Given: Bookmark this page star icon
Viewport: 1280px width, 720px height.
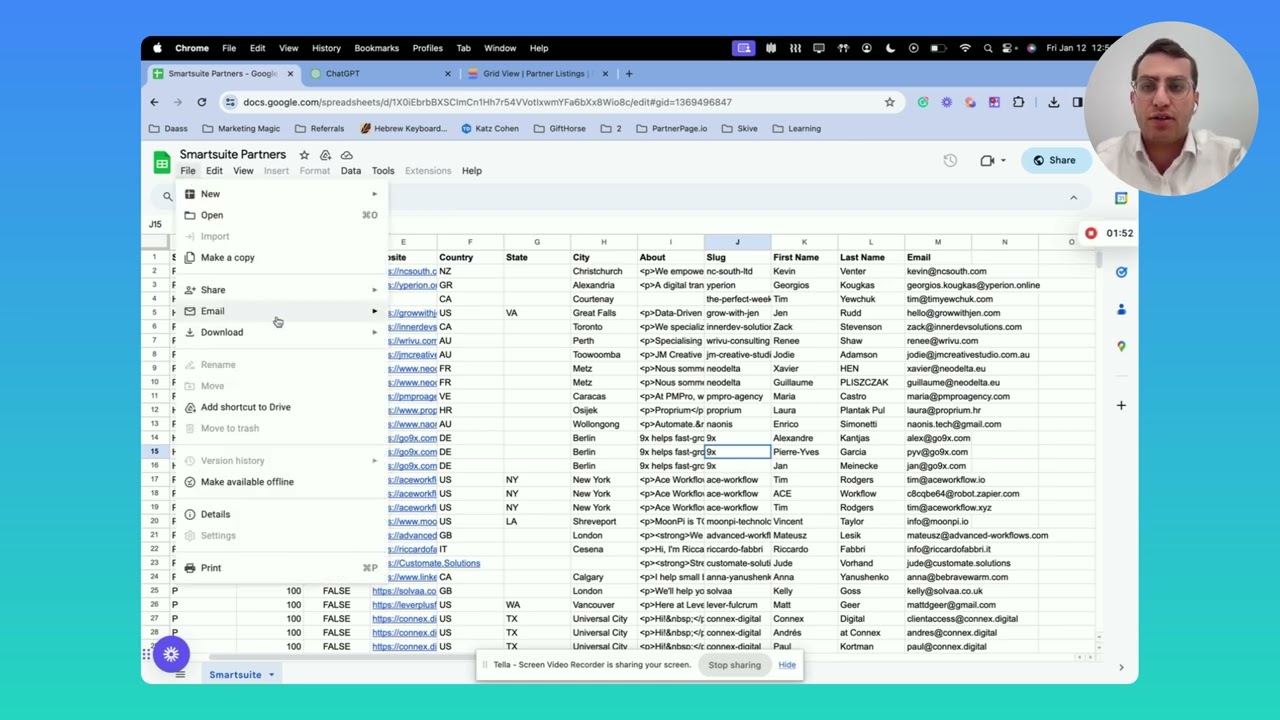Looking at the screenshot, I should click(x=889, y=102).
